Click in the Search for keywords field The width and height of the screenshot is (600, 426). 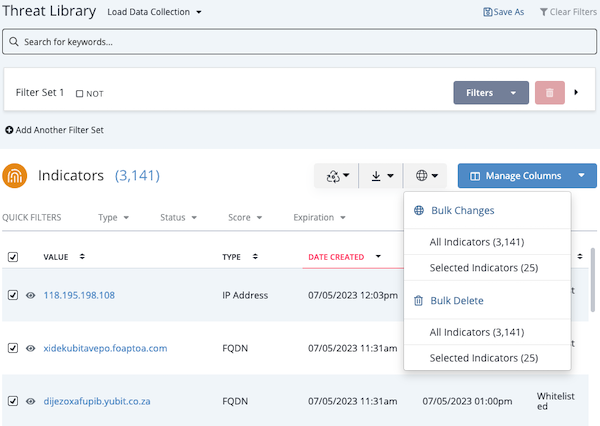coord(299,41)
